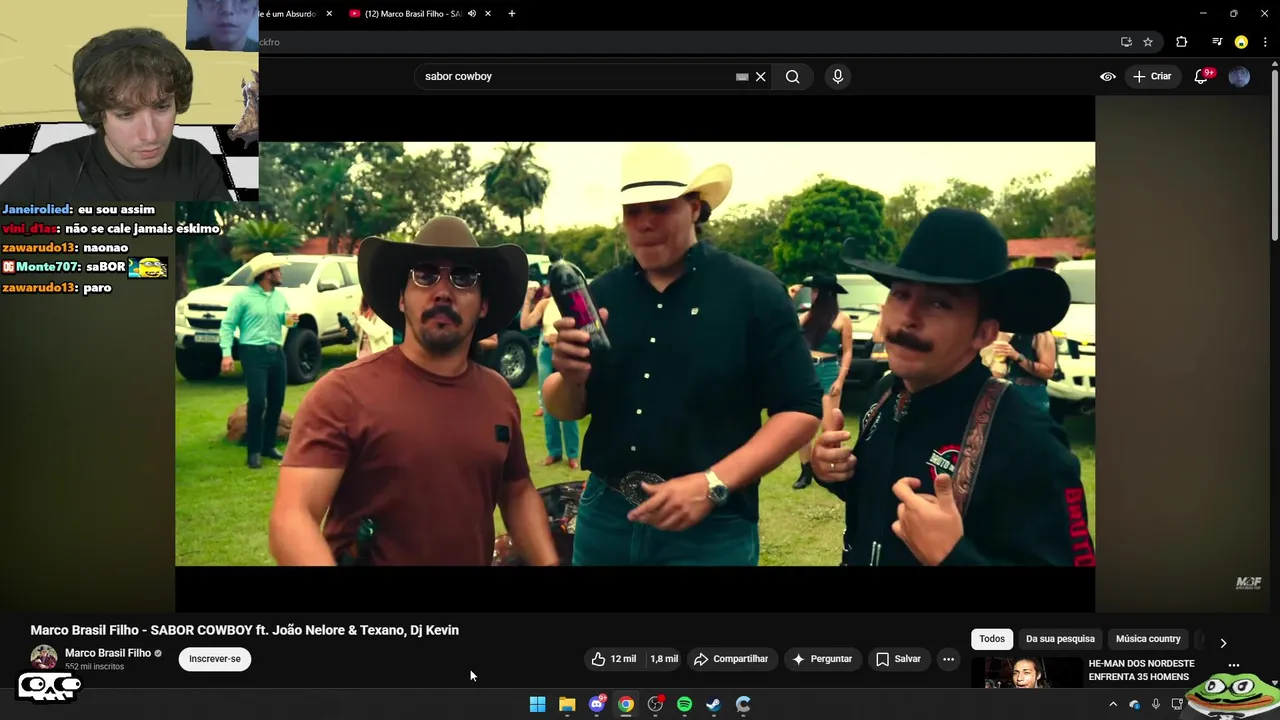Open Spotify from the taskbar
The height and width of the screenshot is (720, 1280).
pos(684,704)
